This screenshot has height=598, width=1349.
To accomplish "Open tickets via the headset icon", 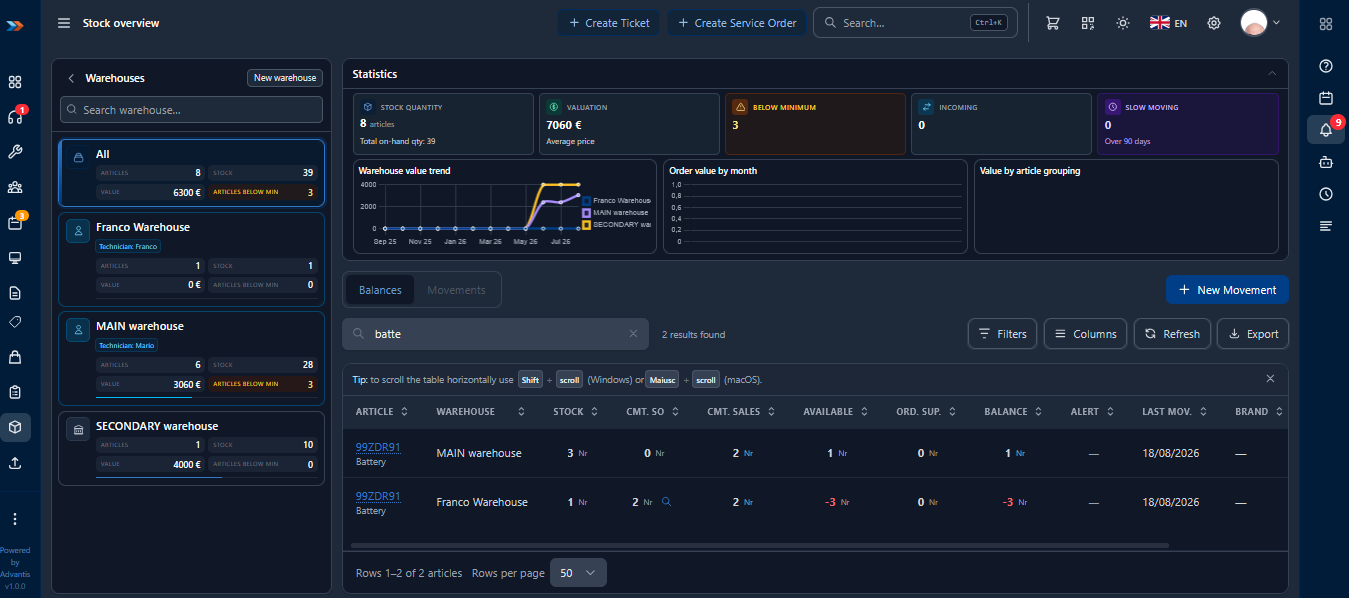I will [15, 116].
